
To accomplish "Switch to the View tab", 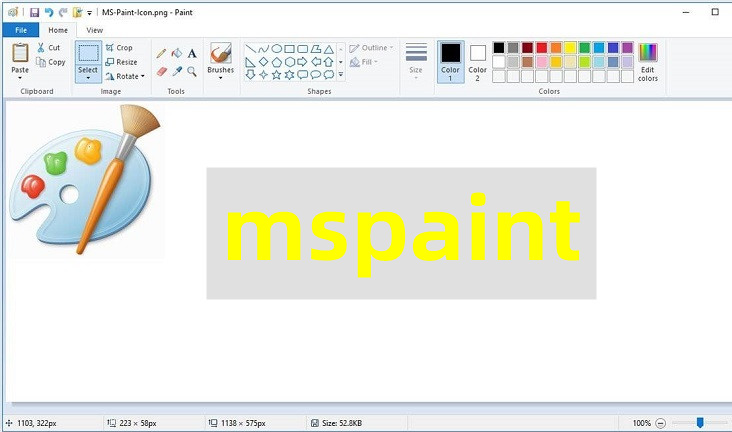I will [x=94, y=30].
